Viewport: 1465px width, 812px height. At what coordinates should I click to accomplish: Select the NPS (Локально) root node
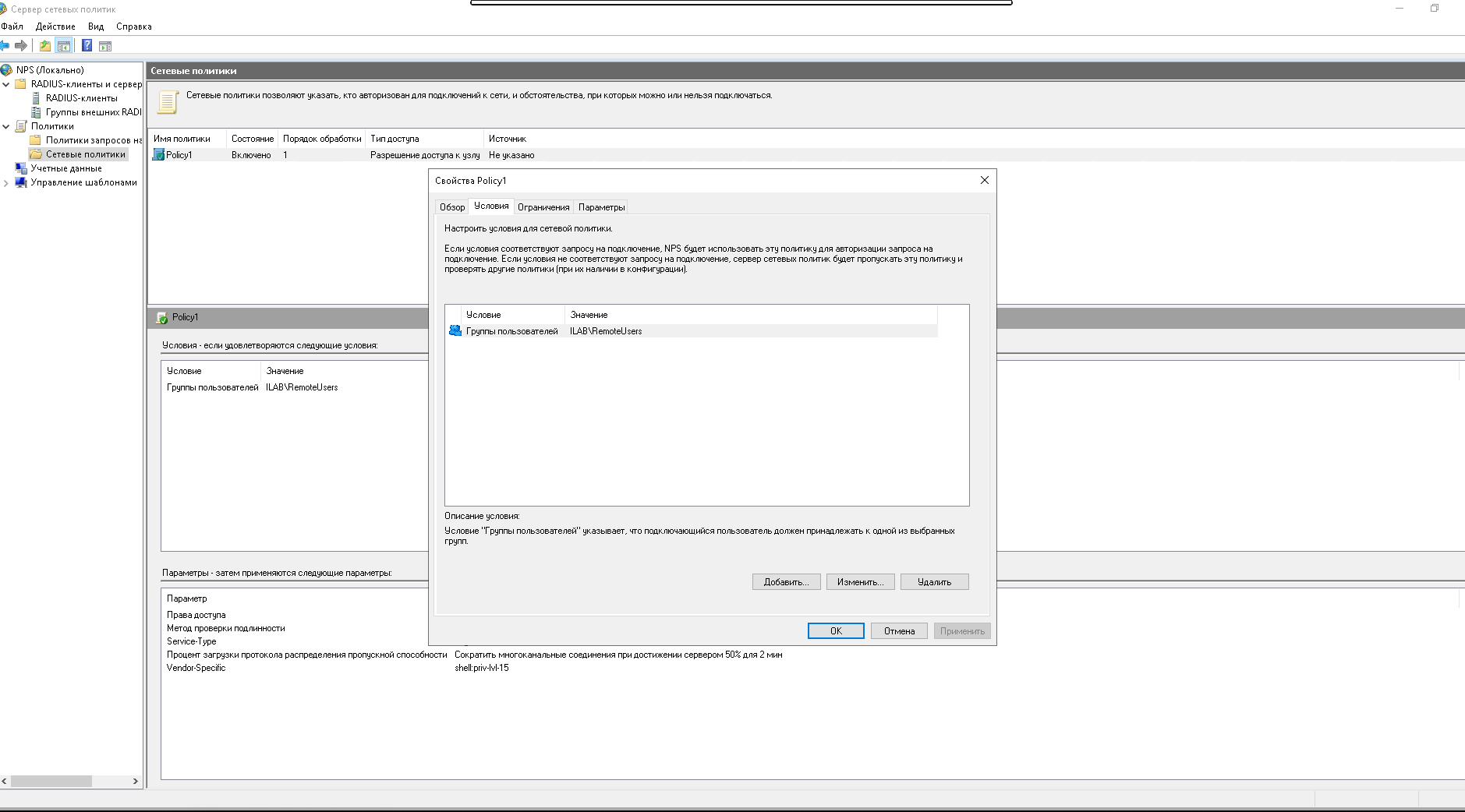(50, 70)
